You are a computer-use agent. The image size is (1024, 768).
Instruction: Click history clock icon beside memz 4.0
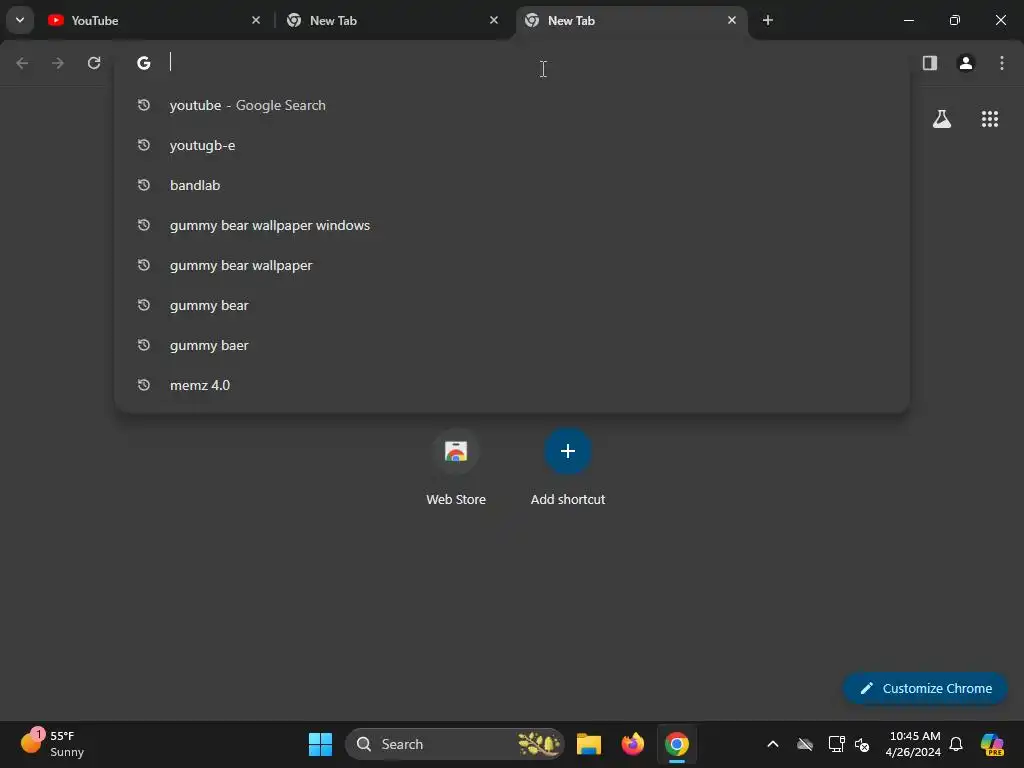pyautogui.click(x=144, y=385)
